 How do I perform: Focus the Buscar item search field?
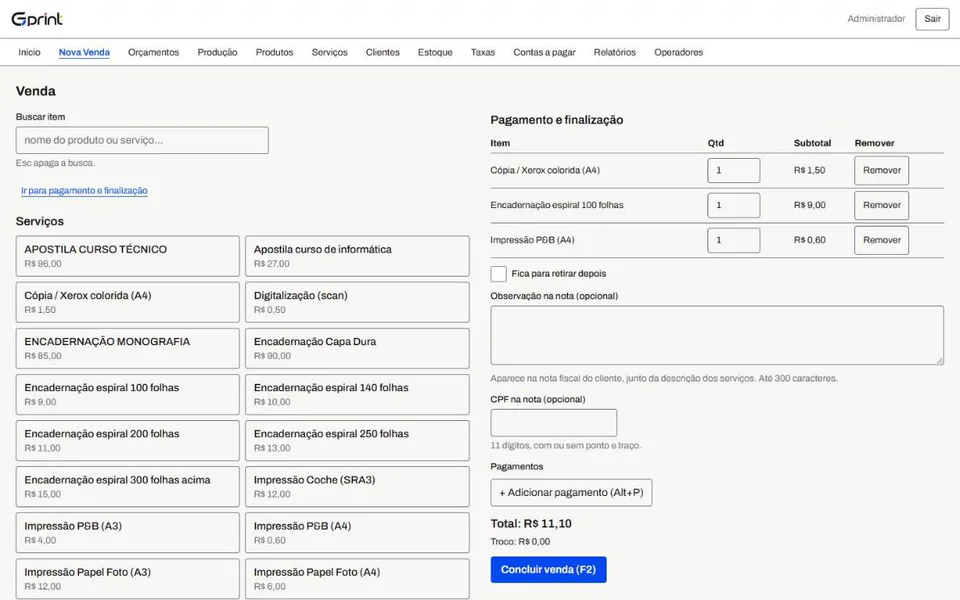click(x=142, y=140)
